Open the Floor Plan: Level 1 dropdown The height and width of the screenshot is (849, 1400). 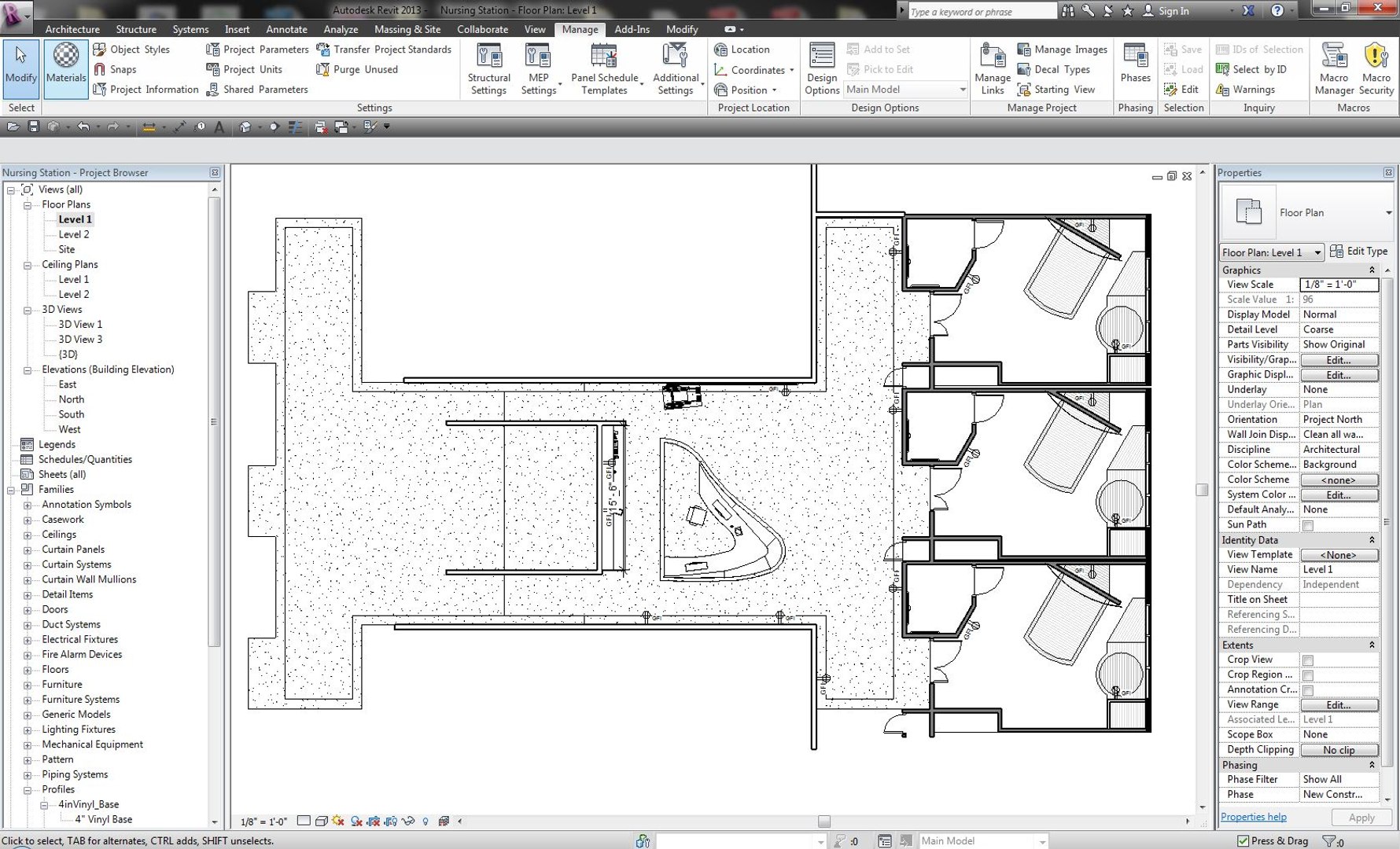1273,252
